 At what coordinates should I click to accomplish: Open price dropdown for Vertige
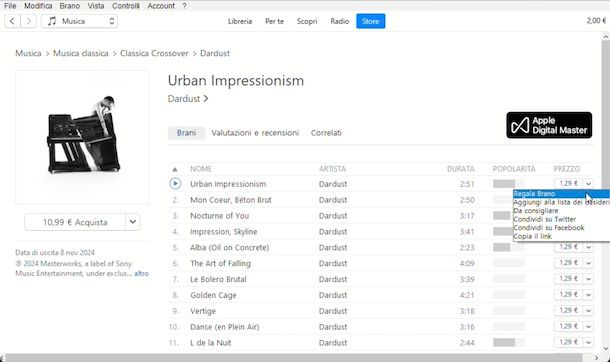589,311
